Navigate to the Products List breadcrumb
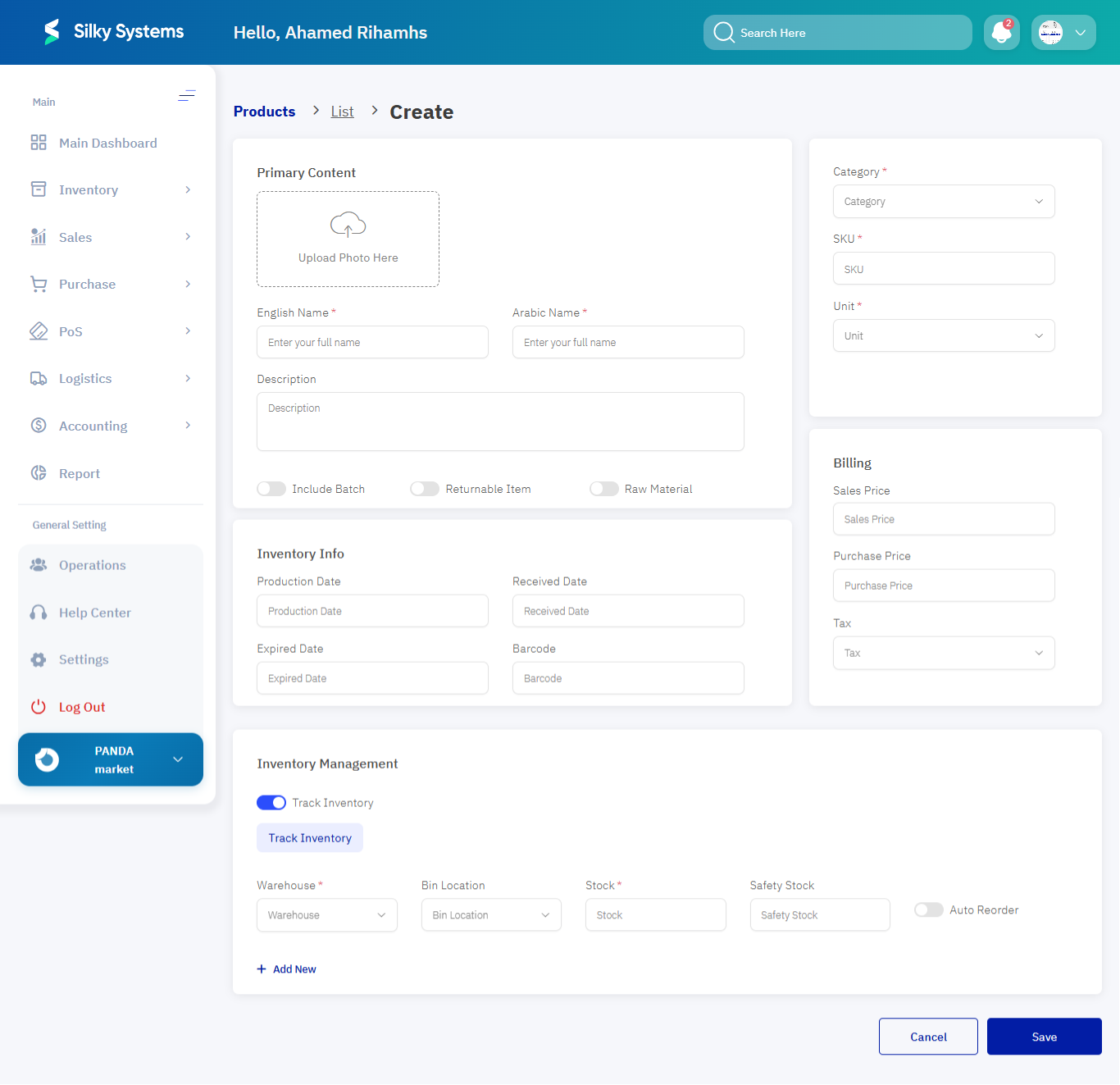 (342, 112)
